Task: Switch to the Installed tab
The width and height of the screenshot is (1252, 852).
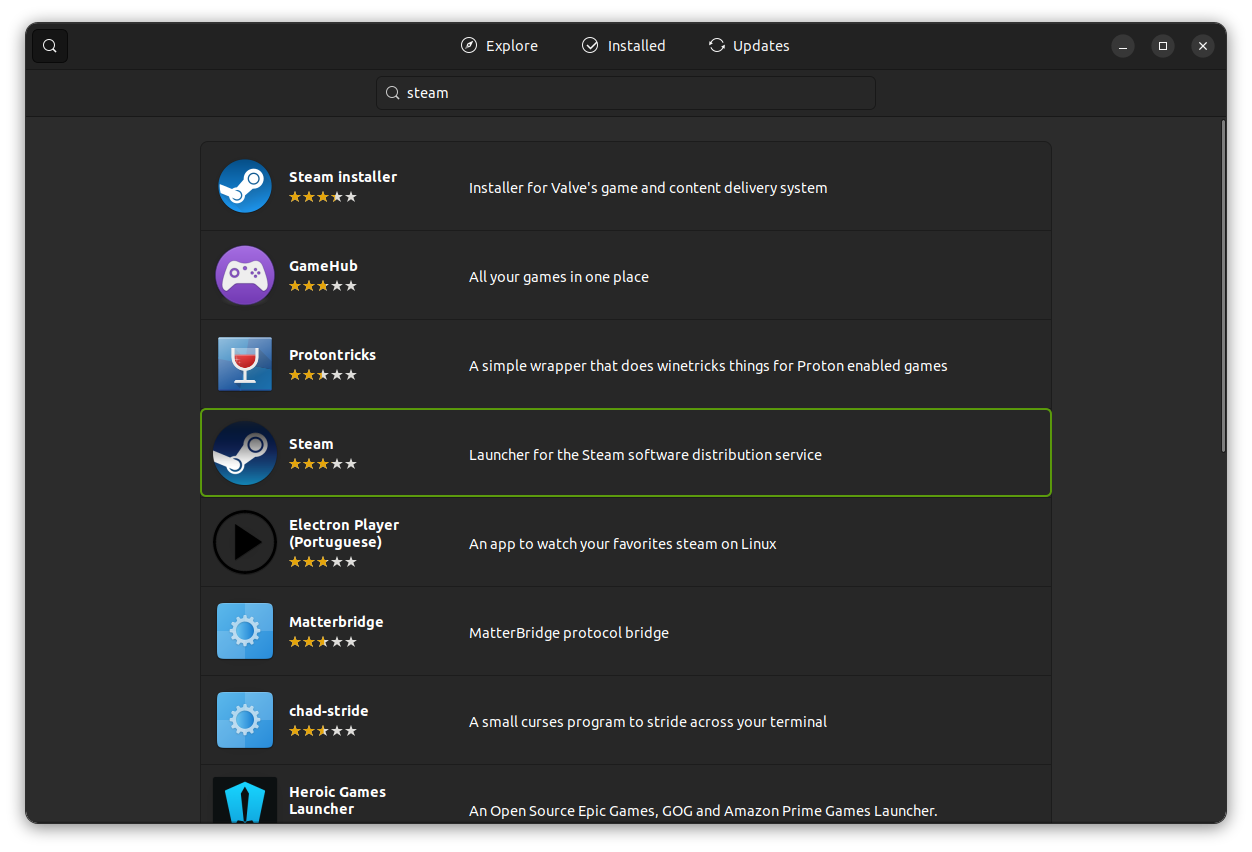Action: [623, 45]
